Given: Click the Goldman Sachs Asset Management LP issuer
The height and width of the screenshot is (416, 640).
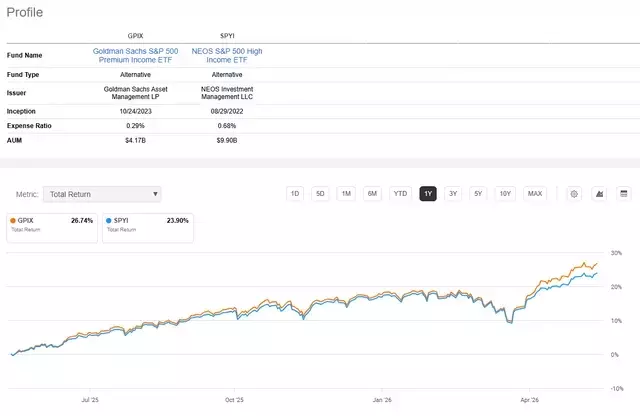Looking at the screenshot, I should (136, 93).
